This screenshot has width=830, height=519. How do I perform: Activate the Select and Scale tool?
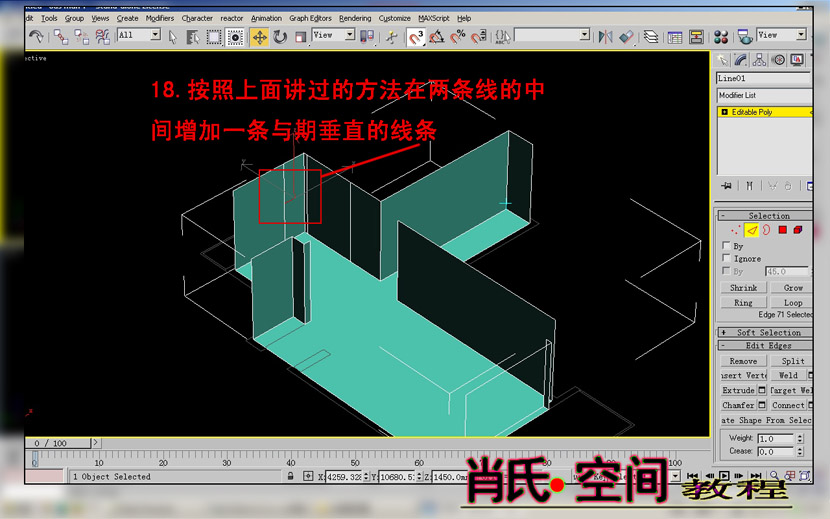[300, 37]
